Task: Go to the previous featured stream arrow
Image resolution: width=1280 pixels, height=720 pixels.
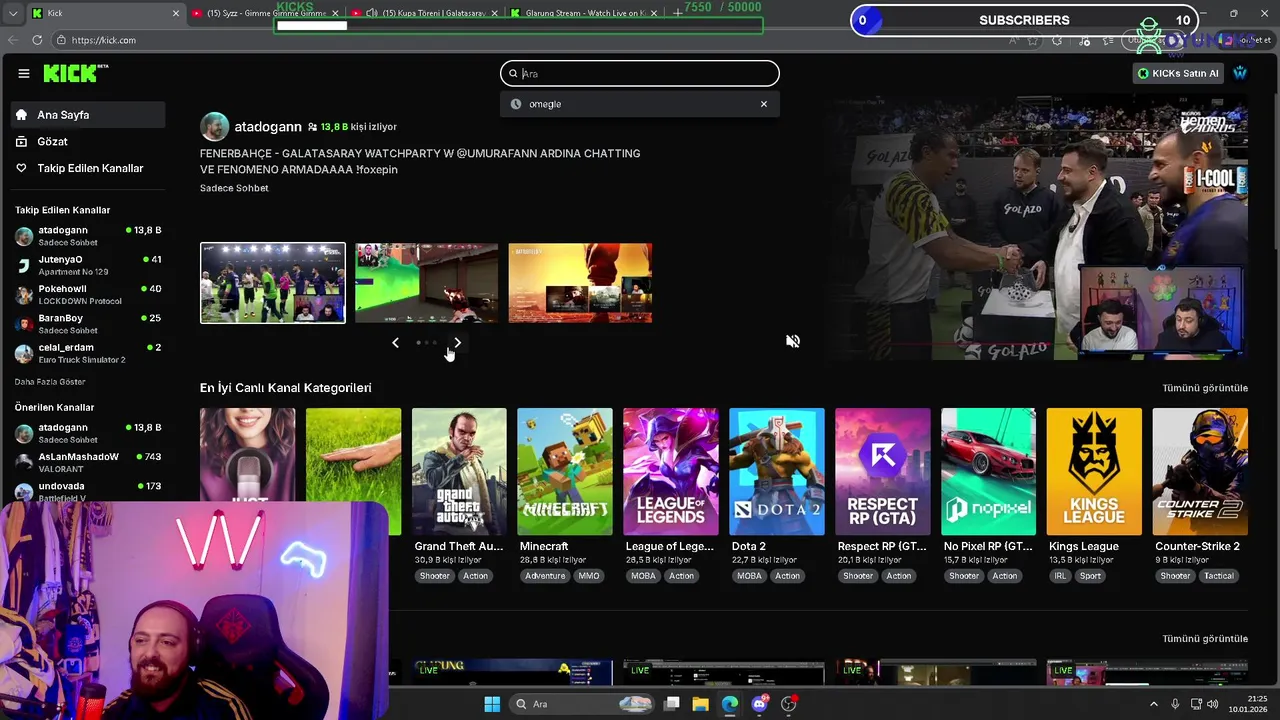Action: coord(395,343)
